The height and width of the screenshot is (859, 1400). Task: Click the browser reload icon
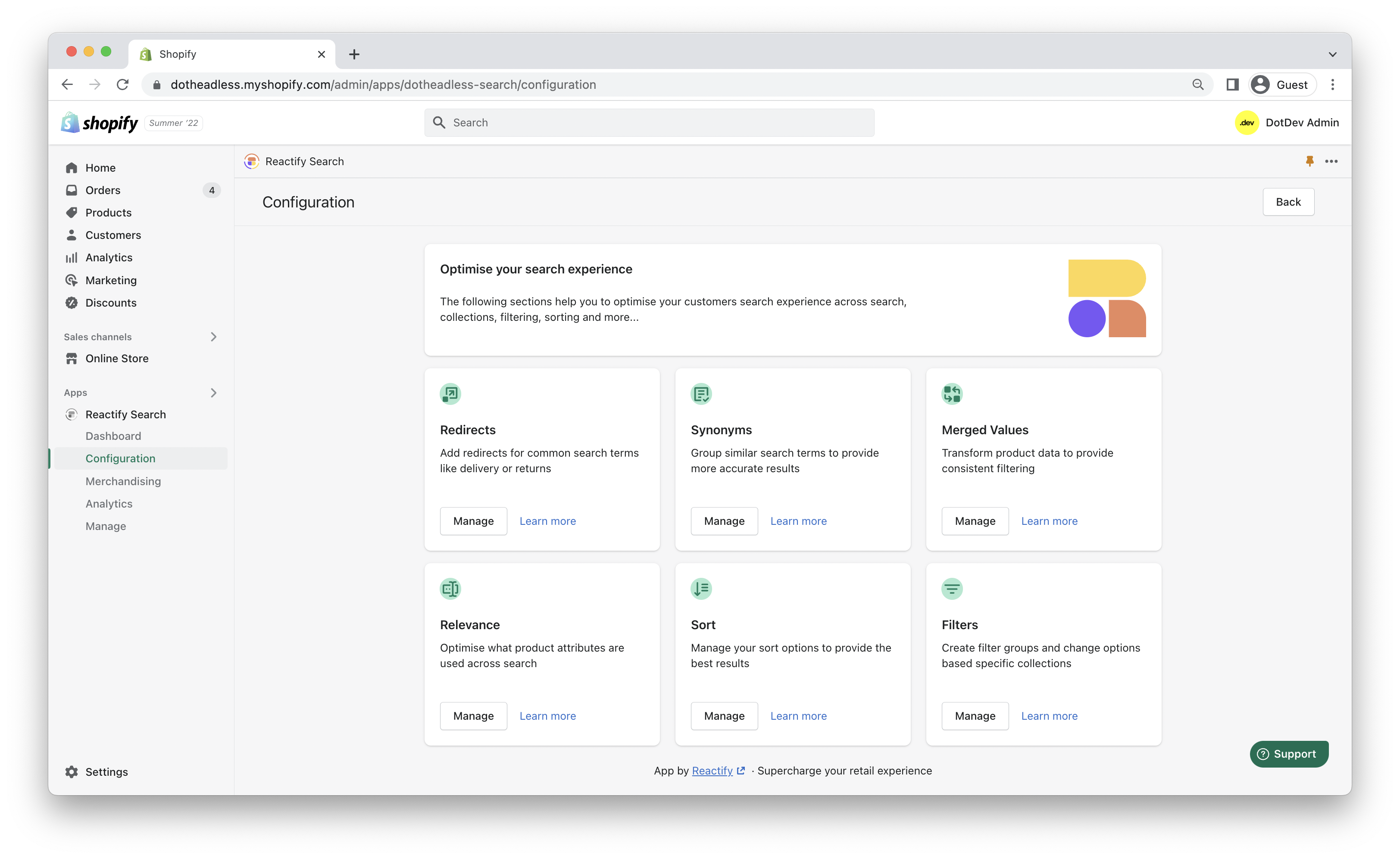(123, 85)
